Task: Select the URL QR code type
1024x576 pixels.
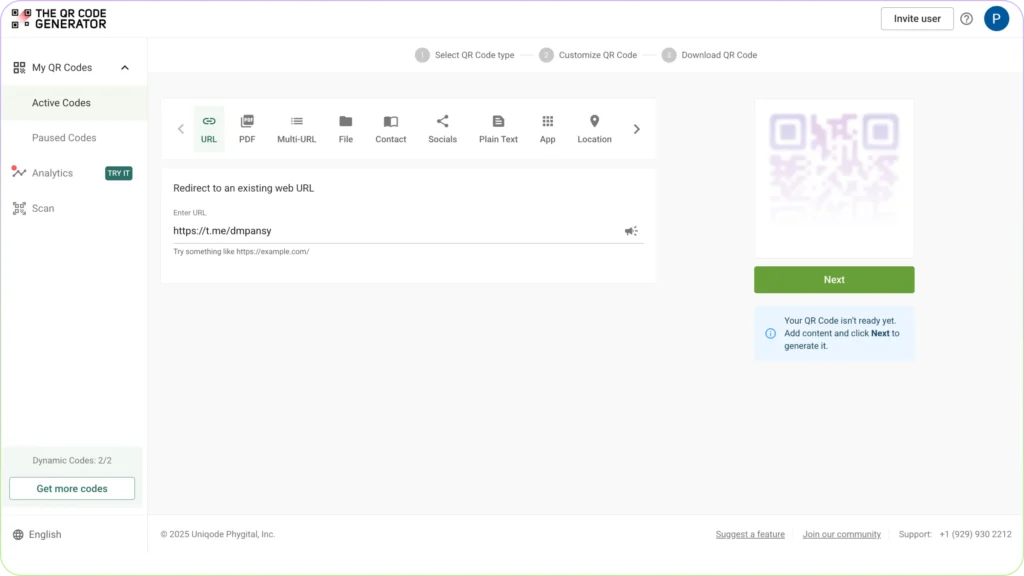Action: click(208, 128)
